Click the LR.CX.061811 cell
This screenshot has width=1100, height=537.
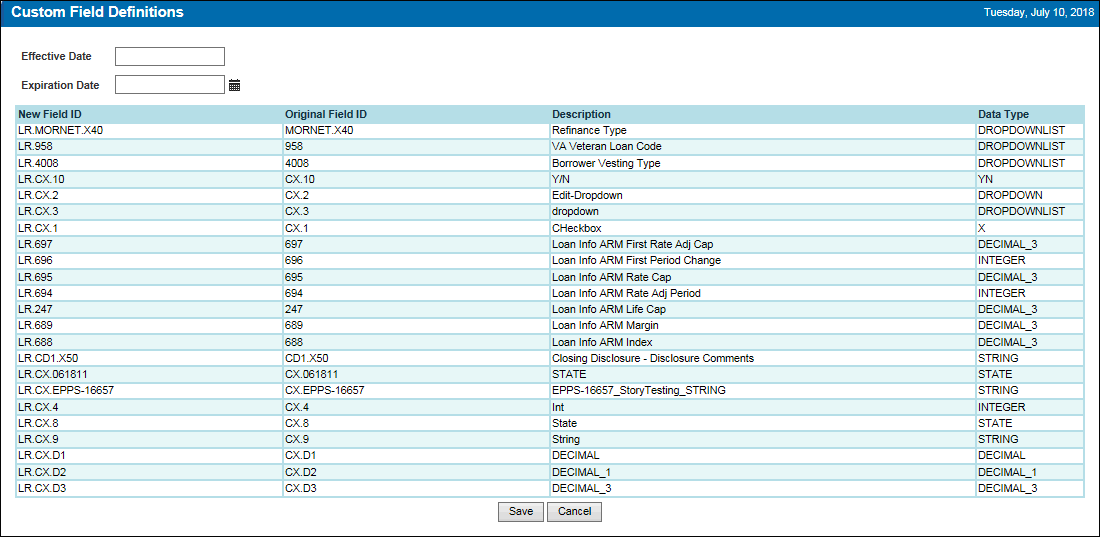(149, 374)
